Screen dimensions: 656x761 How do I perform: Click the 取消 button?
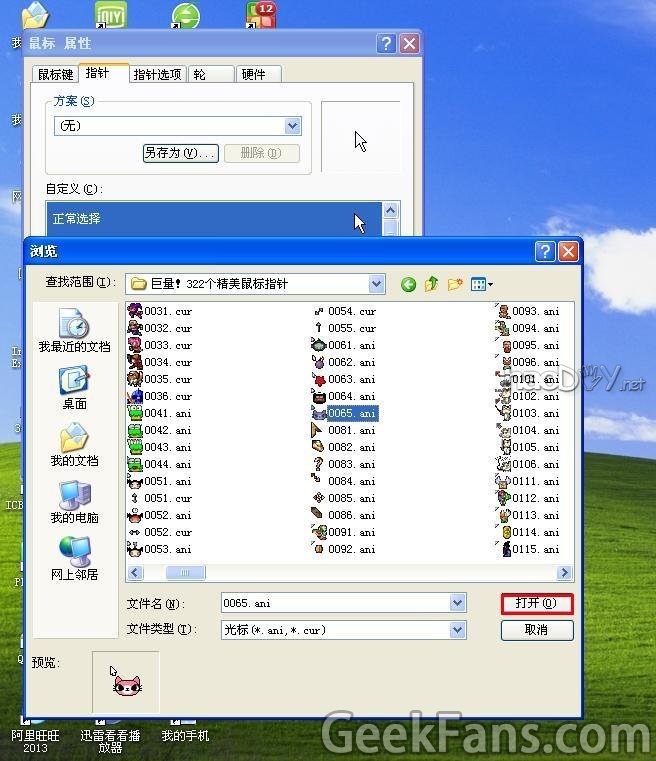click(537, 630)
